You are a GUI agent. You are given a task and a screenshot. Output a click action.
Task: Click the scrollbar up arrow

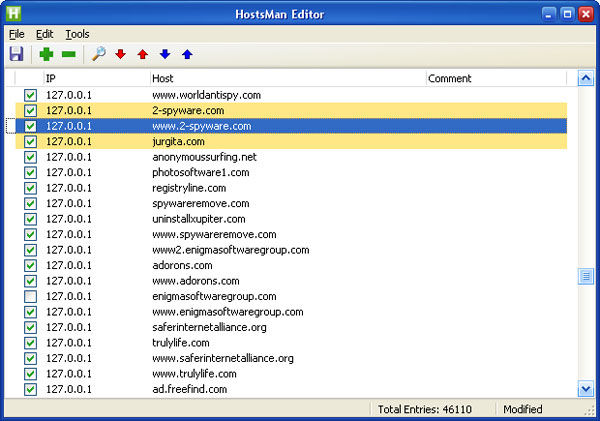click(585, 78)
